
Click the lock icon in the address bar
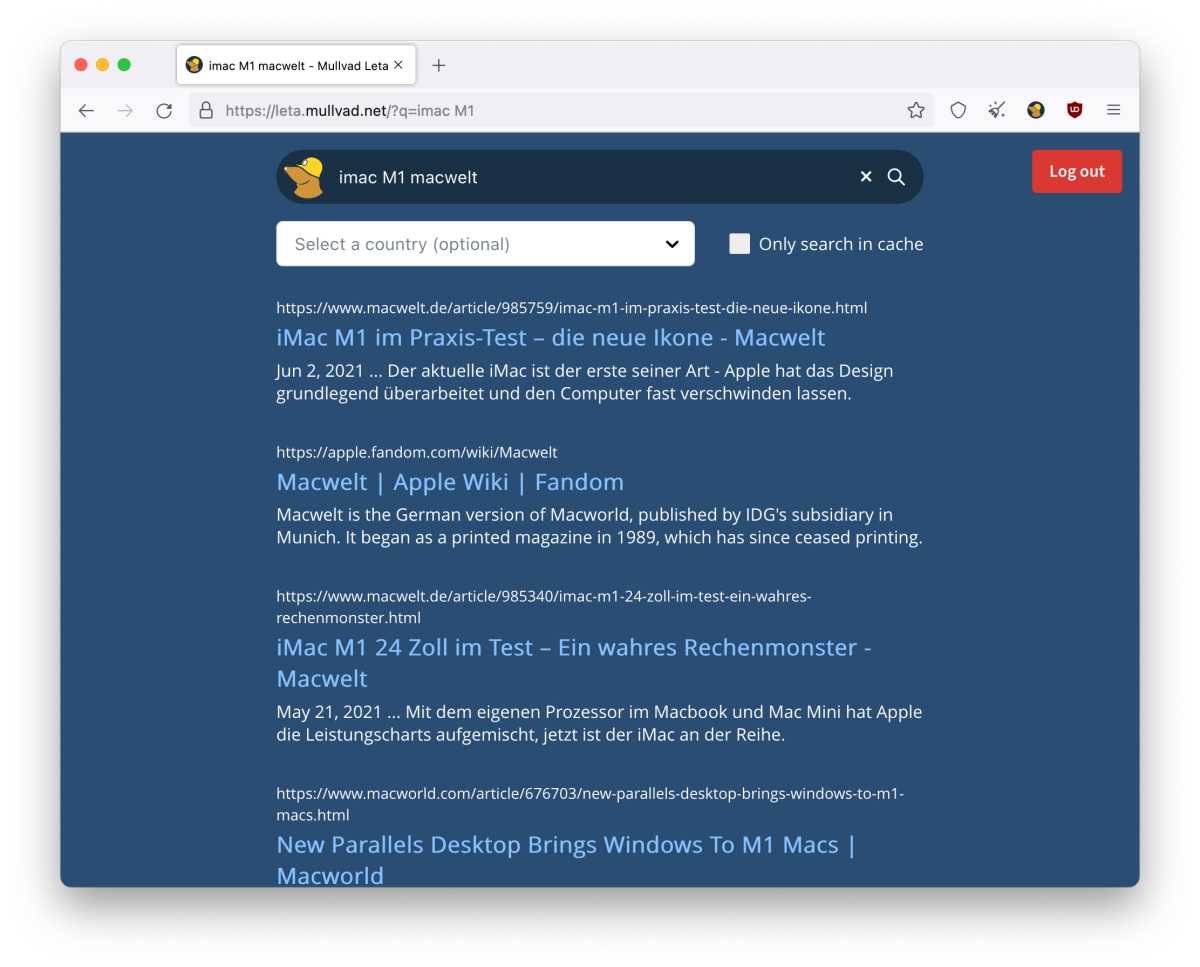[x=206, y=111]
